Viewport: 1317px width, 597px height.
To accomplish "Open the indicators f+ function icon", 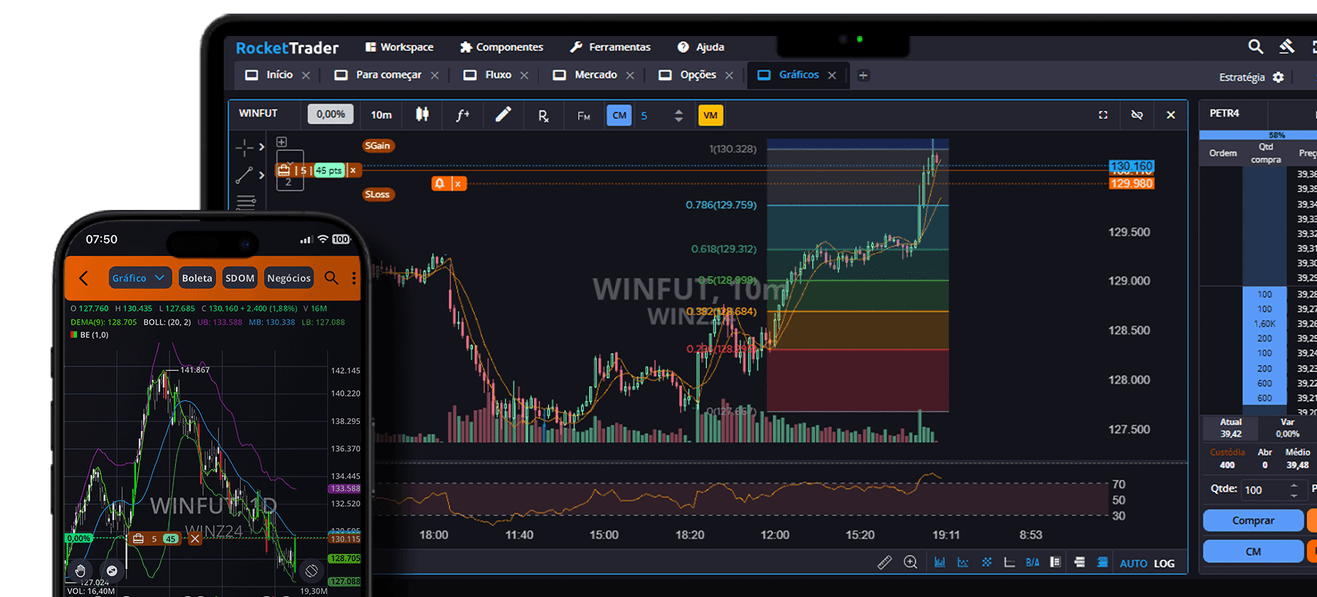I will pyautogui.click(x=462, y=115).
